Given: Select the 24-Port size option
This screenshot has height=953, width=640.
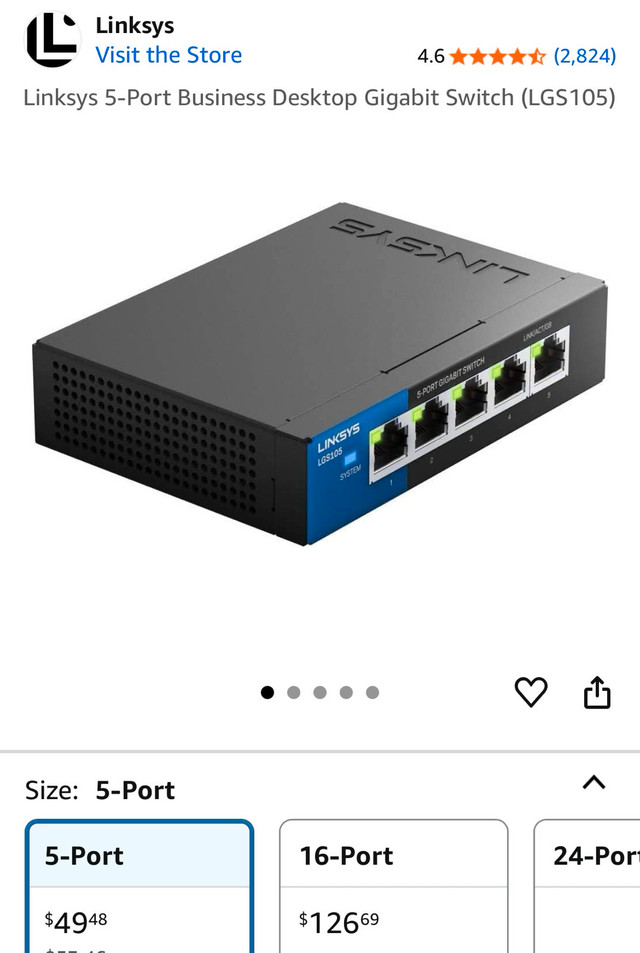Looking at the screenshot, I should 587,887.
